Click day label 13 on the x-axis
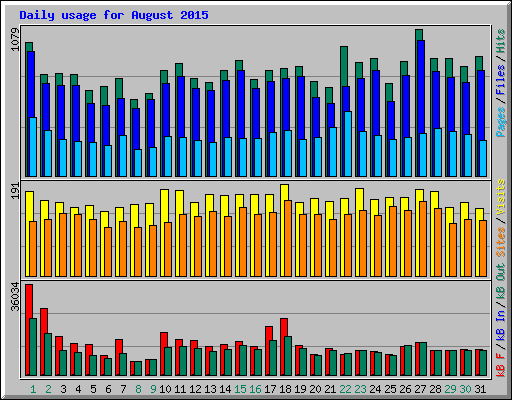512x400 pixels. pos(210,389)
